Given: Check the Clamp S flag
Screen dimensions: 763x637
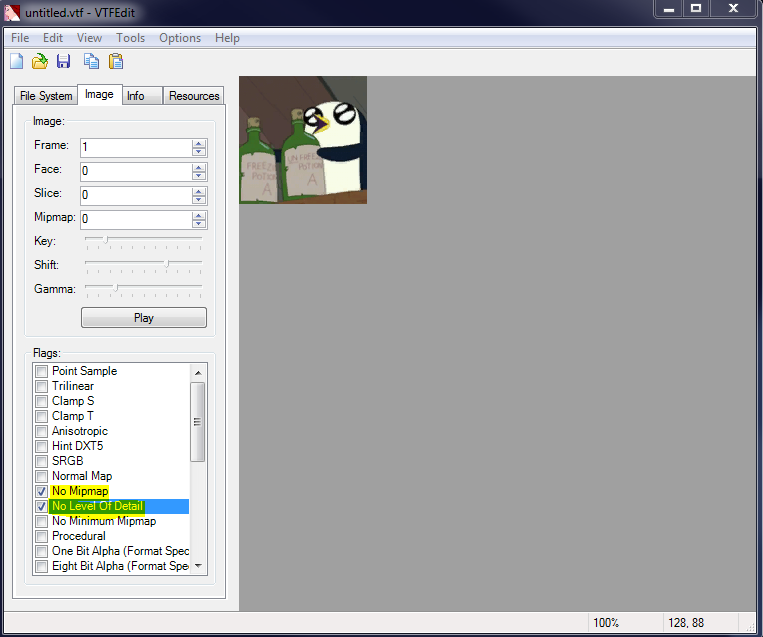Looking at the screenshot, I should pyautogui.click(x=42, y=401).
